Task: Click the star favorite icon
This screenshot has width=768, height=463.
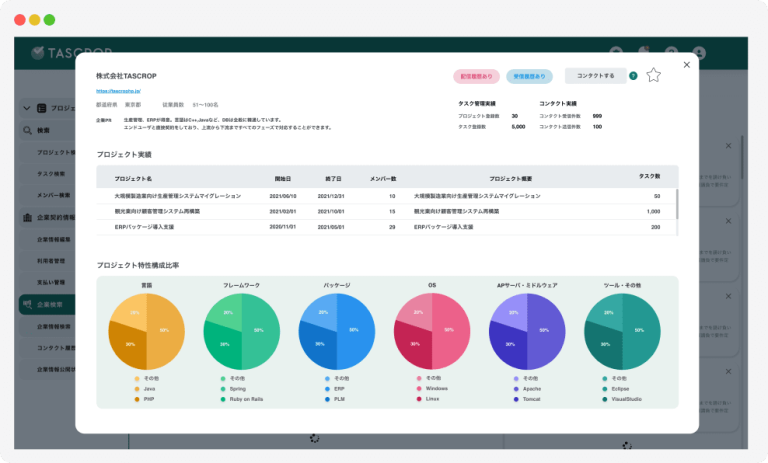Action: pyautogui.click(x=653, y=75)
